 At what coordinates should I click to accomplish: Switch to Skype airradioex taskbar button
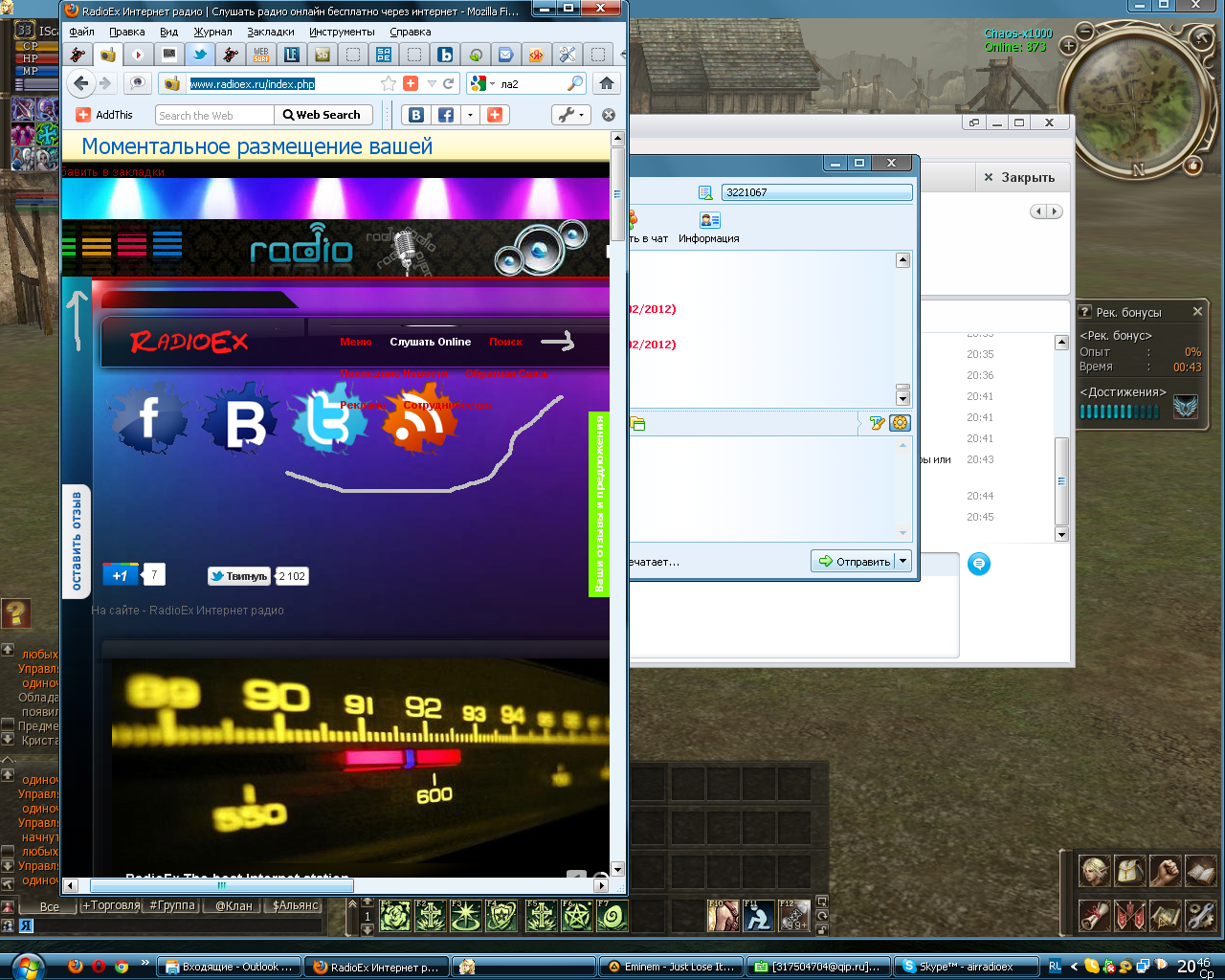[x=965, y=967]
